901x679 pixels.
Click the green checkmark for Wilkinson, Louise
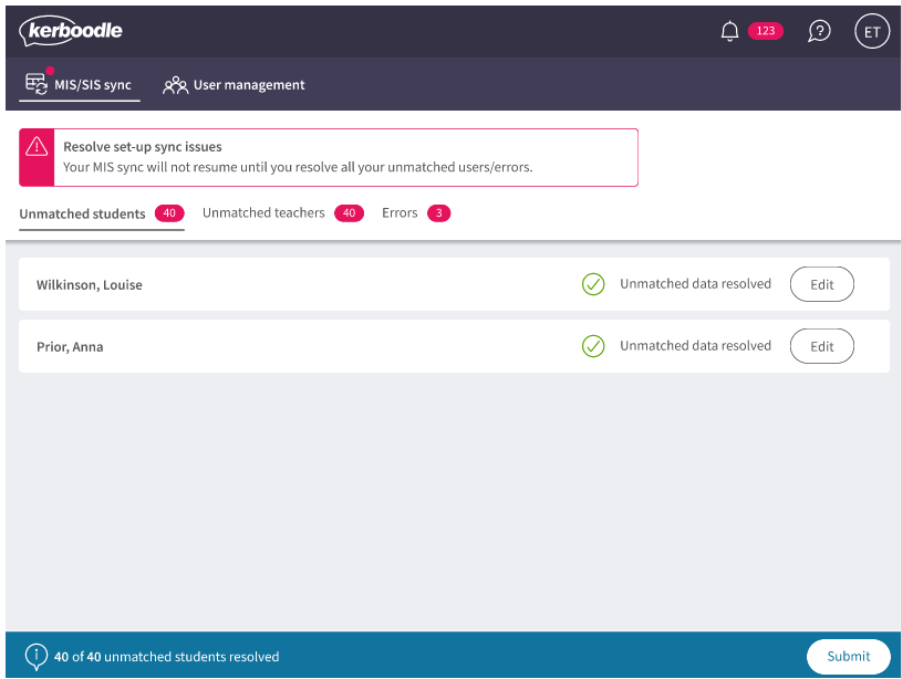point(593,284)
